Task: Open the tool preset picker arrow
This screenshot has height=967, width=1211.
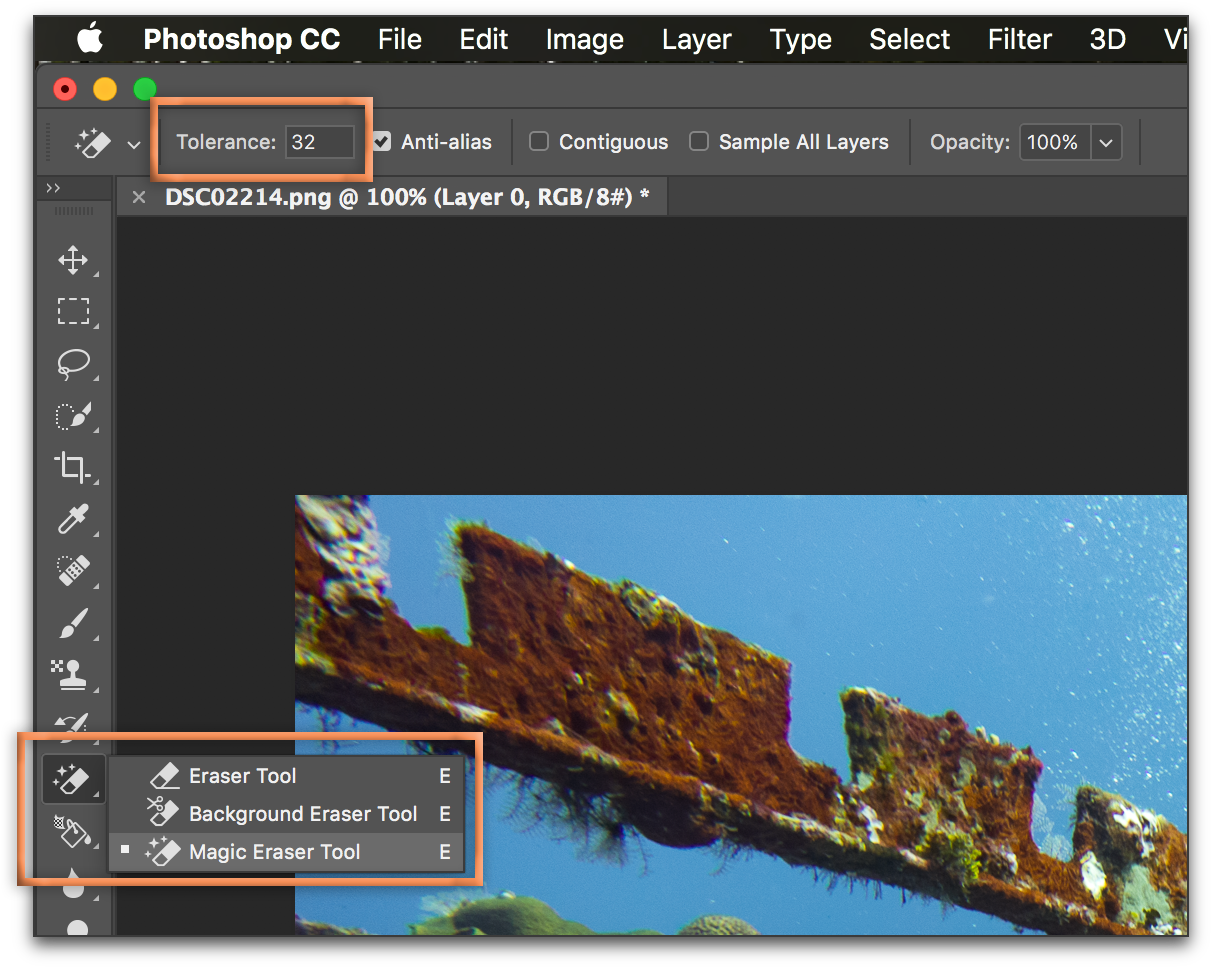Action: 134,144
